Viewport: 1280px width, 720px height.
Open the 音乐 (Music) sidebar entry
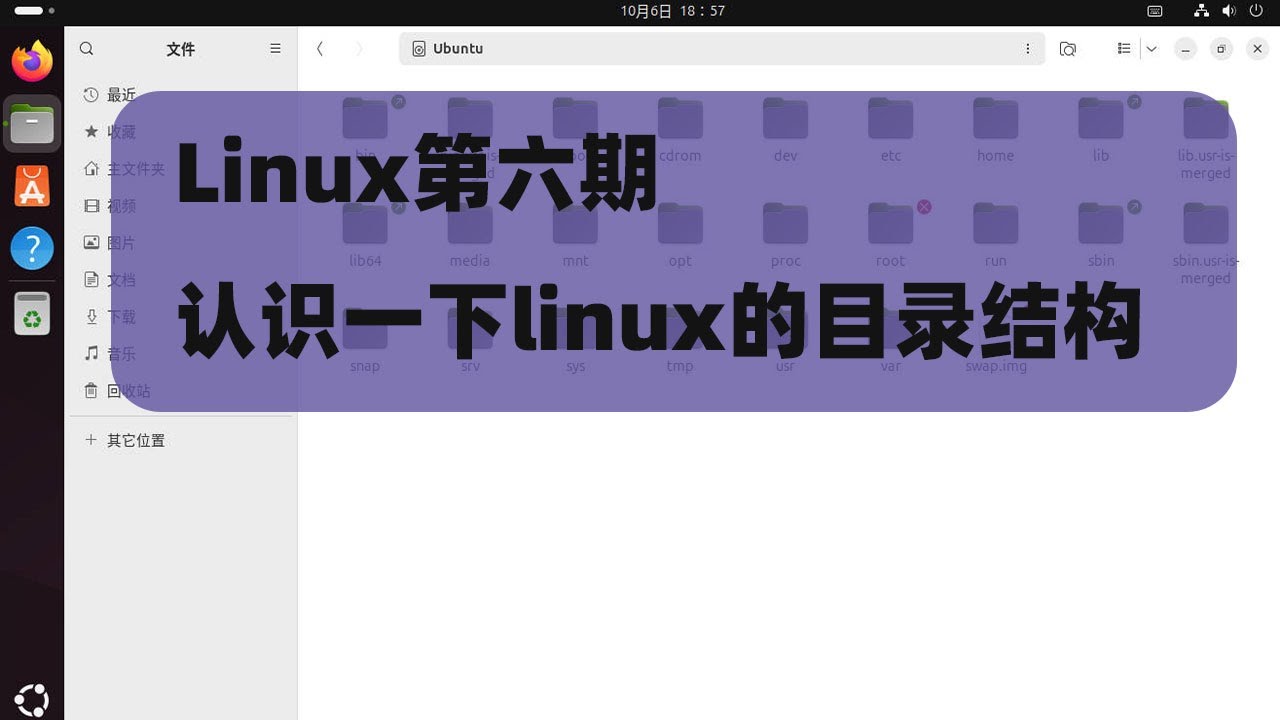(x=180, y=354)
